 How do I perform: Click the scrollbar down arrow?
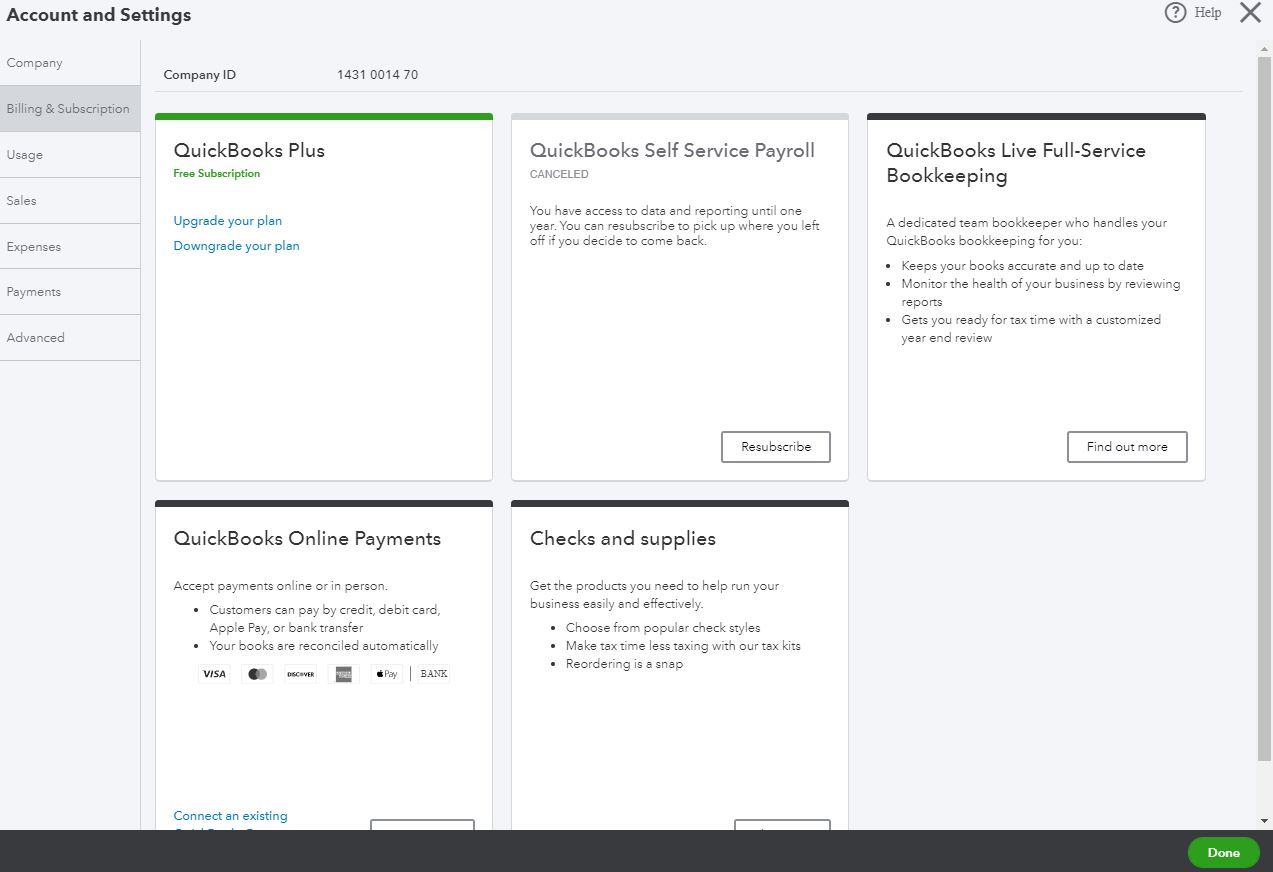tap(1264, 821)
